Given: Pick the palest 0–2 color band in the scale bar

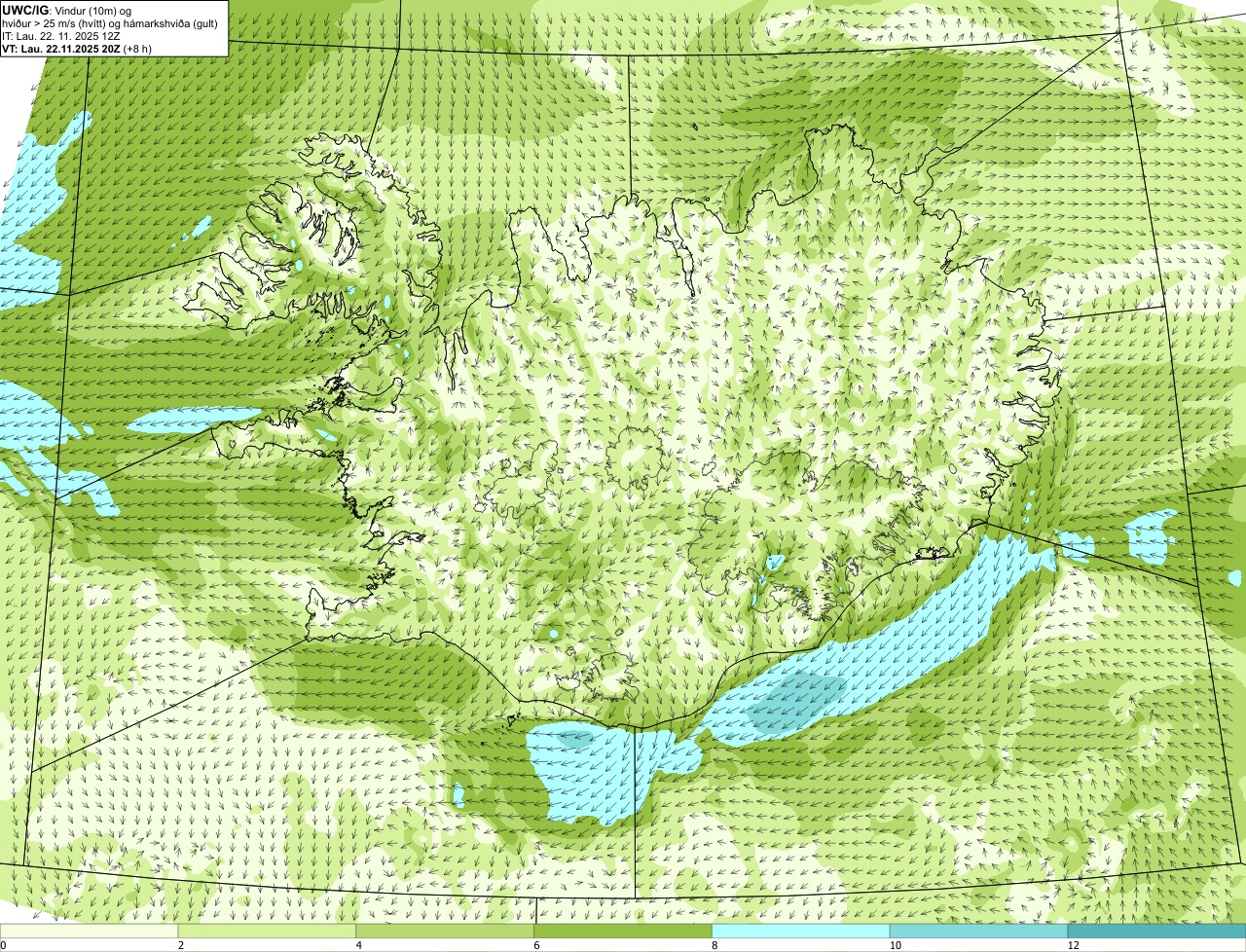Looking at the screenshot, I should pos(89,931).
